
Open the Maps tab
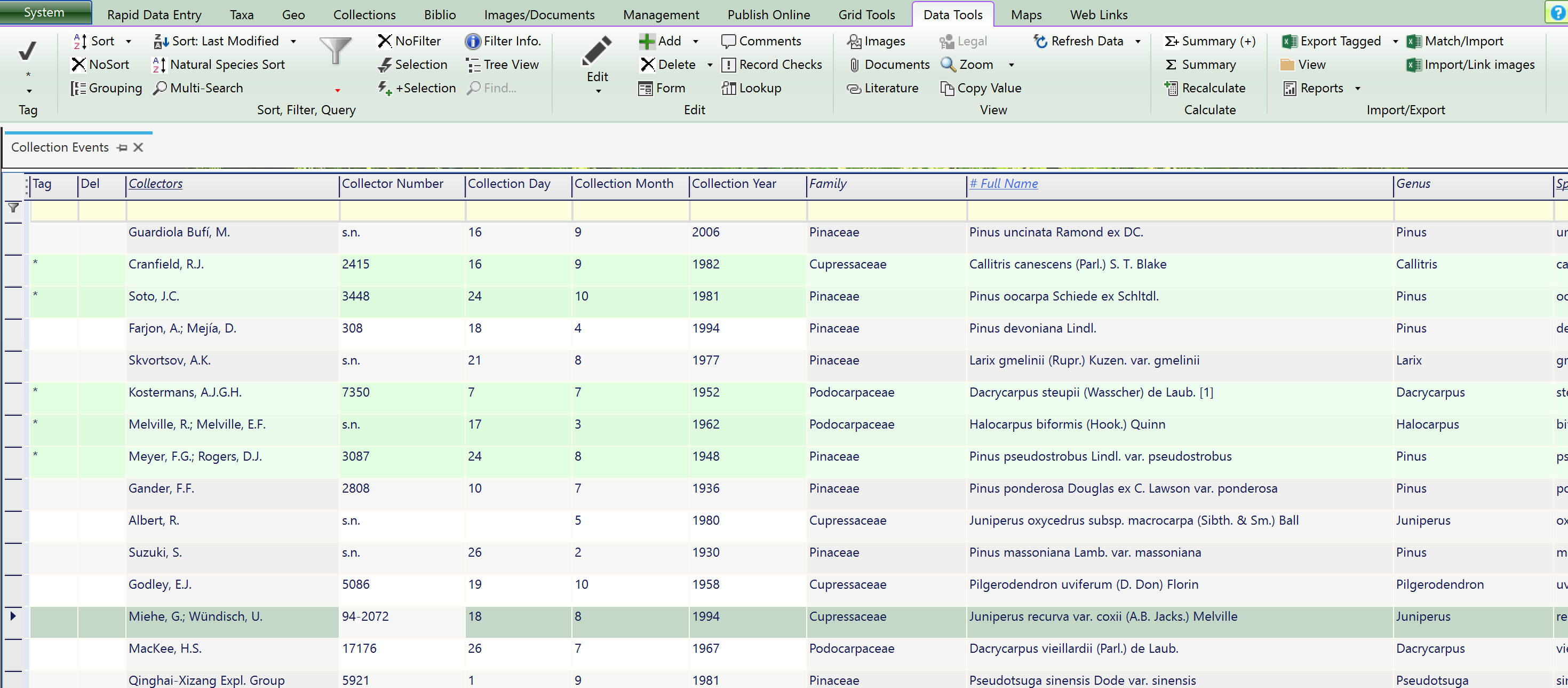point(1025,14)
